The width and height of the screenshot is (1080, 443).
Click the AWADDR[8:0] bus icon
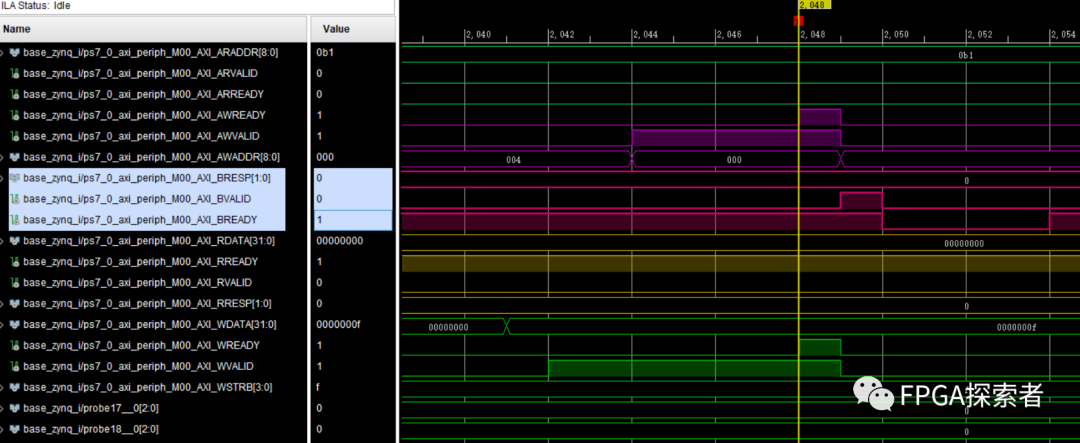(15, 157)
